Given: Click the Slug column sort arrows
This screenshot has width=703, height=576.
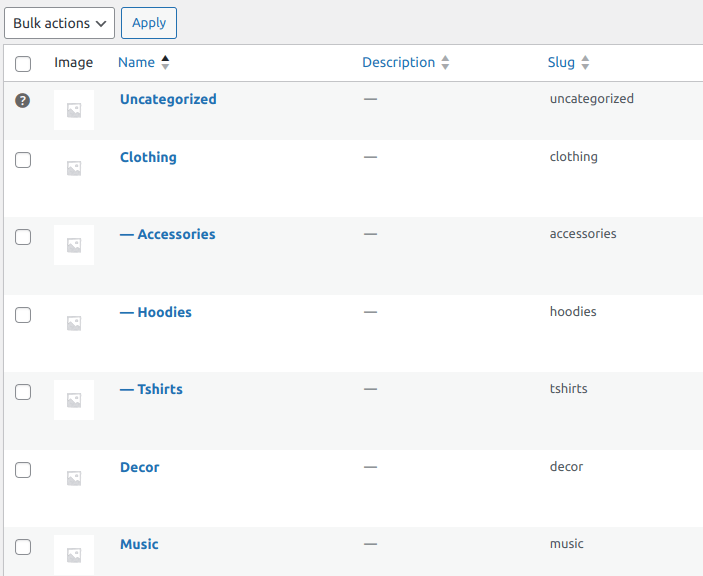Looking at the screenshot, I should (x=585, y=62).
